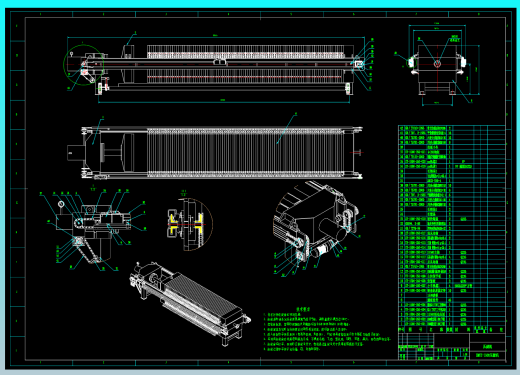Screen dimensions: 520x375
Task: Select the technical requirements notes block
Action: tap(327, 329)
